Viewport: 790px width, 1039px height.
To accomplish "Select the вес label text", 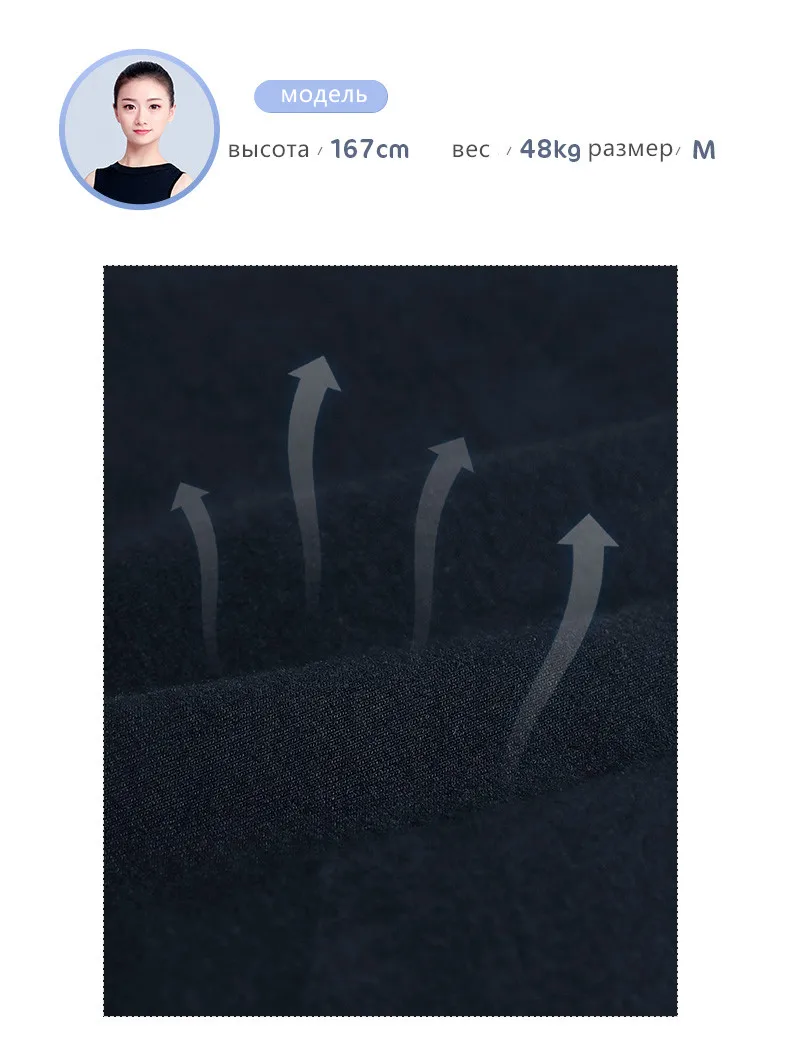I will pos(471,150).
